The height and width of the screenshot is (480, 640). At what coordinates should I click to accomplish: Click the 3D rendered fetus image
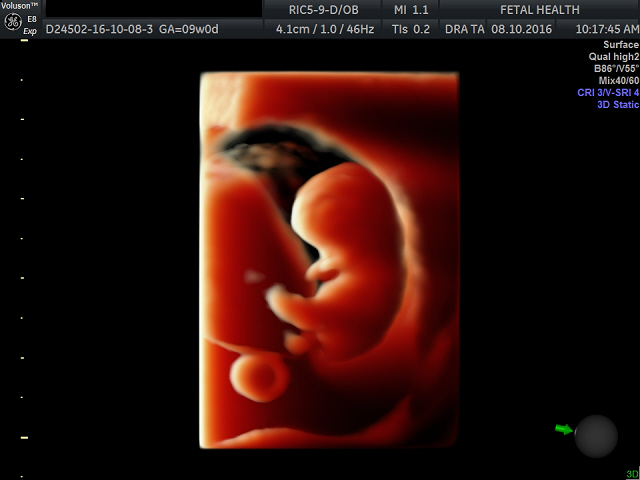click(x=329, y=260)
